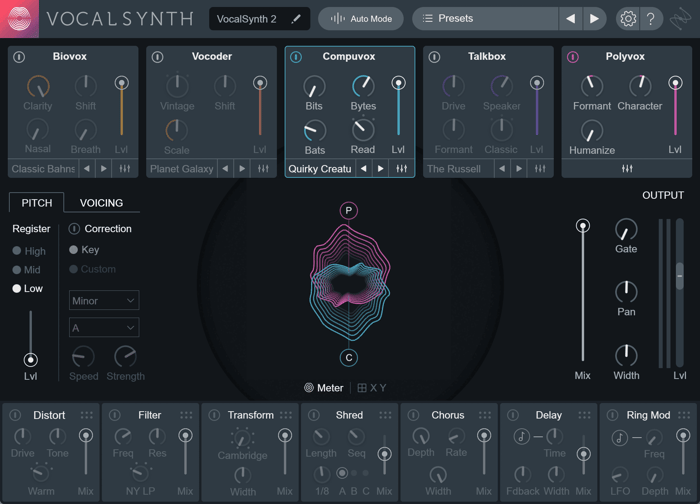Choose the Key correction mode

84,250
